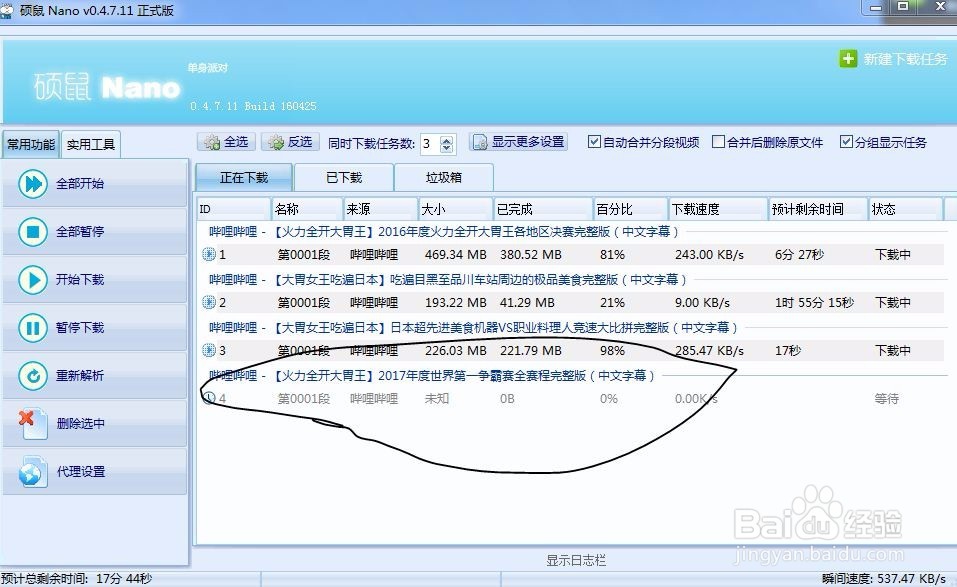Viewport: 957px width, 587px height.
Task: Click 显示更多设置 button
Action: click(x=519, y=142)
